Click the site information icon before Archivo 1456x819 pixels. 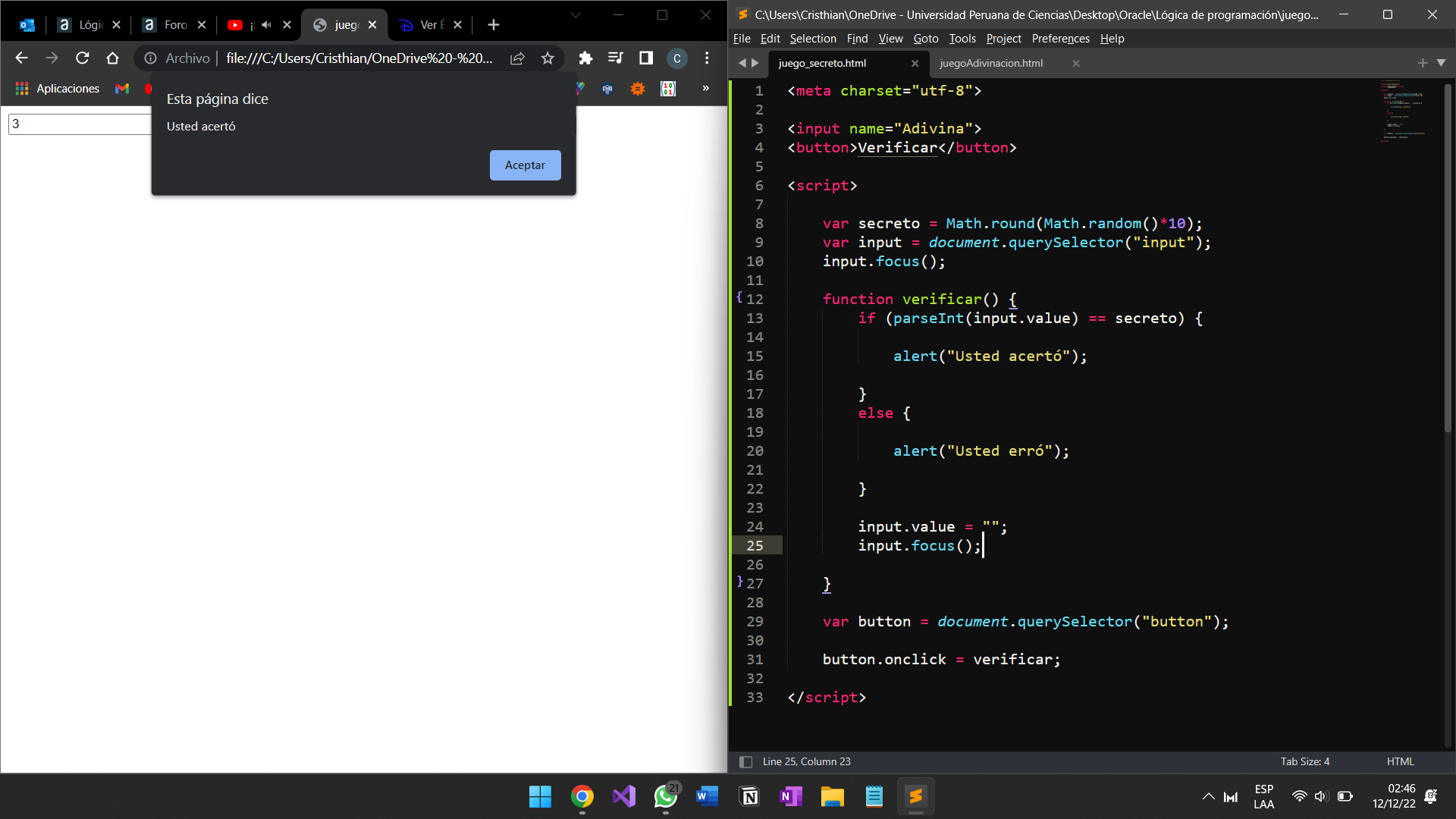click(150, 58)
